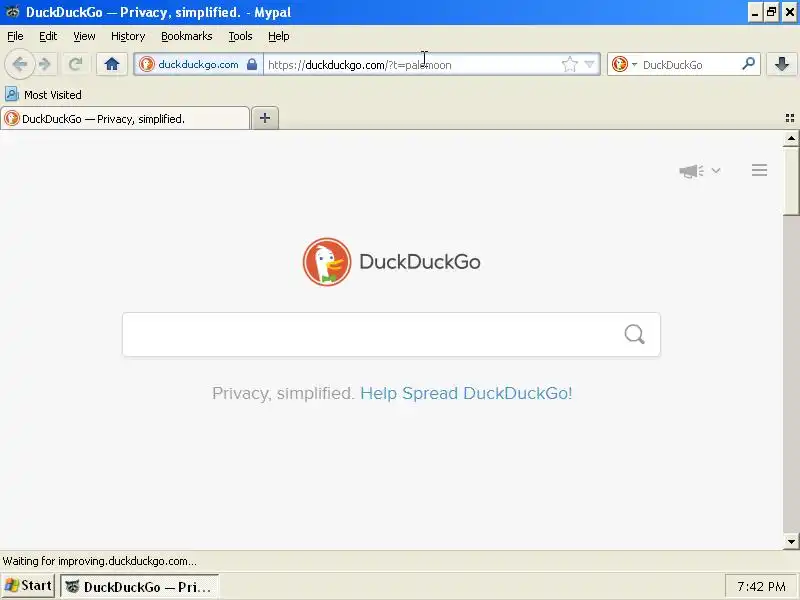800x600 pixels.
Task: Open the Edit menu
Action: pos(48,36)
